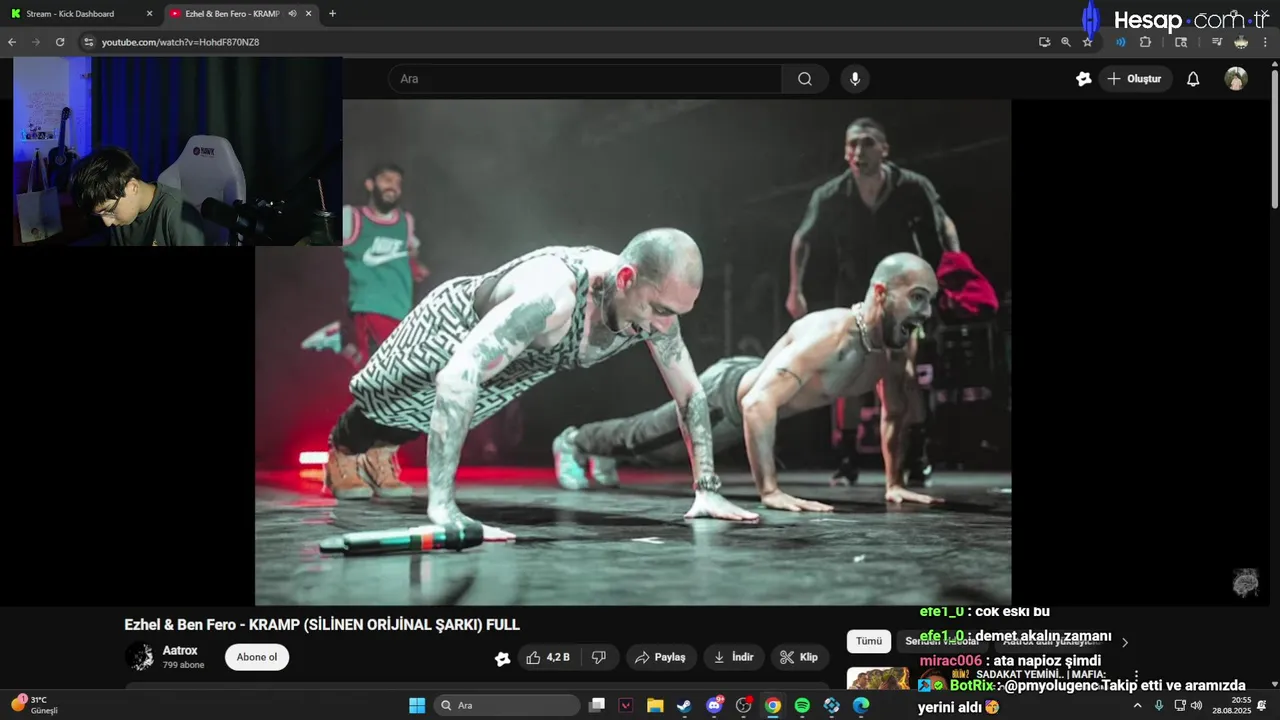Screen dimensions: 1280x720
Task: Open the Aatrox channel avatar
Action: [x=139, y=657]
